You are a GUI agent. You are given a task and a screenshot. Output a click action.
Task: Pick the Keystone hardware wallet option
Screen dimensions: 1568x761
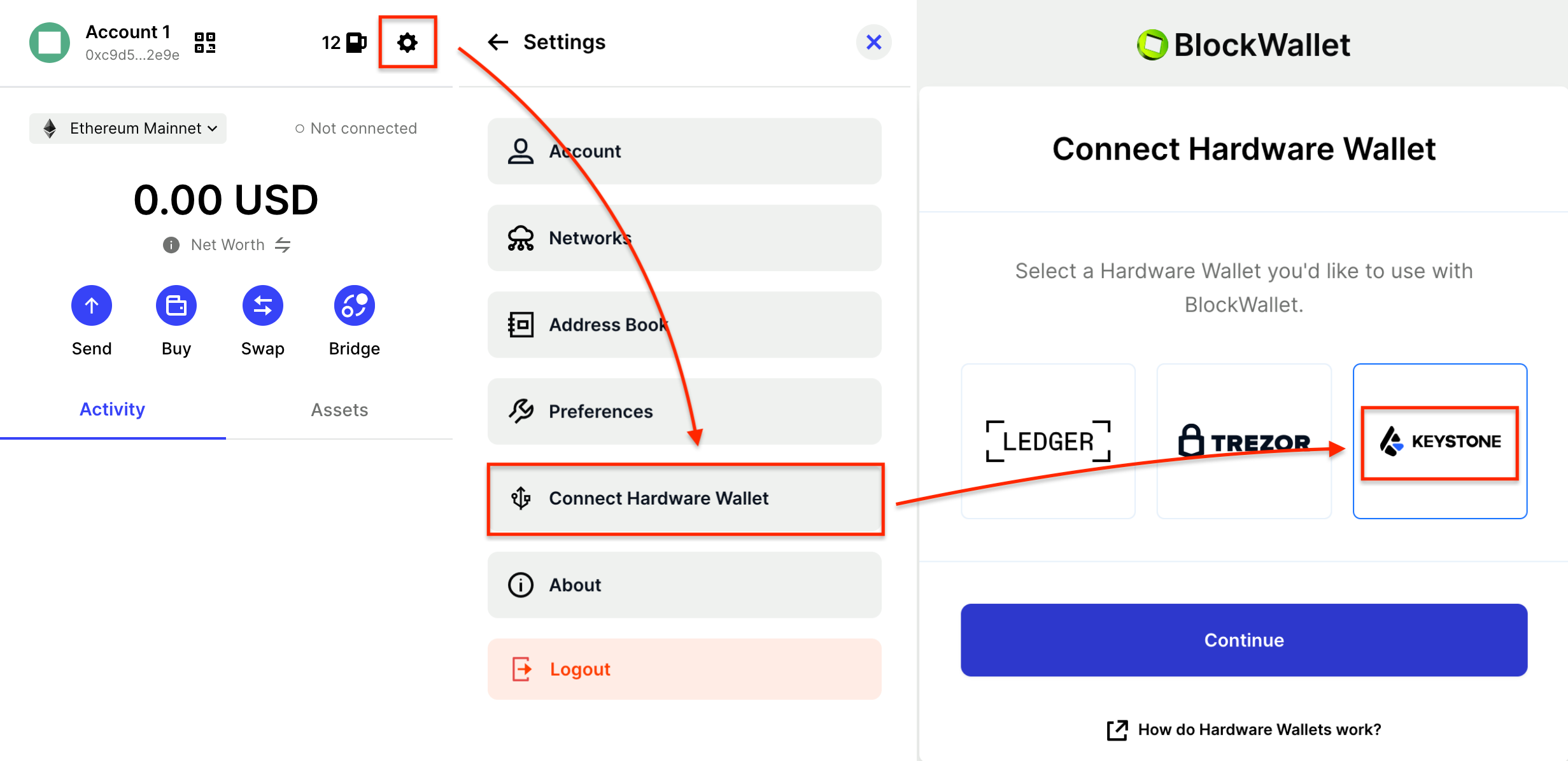tap(1439, 441)
